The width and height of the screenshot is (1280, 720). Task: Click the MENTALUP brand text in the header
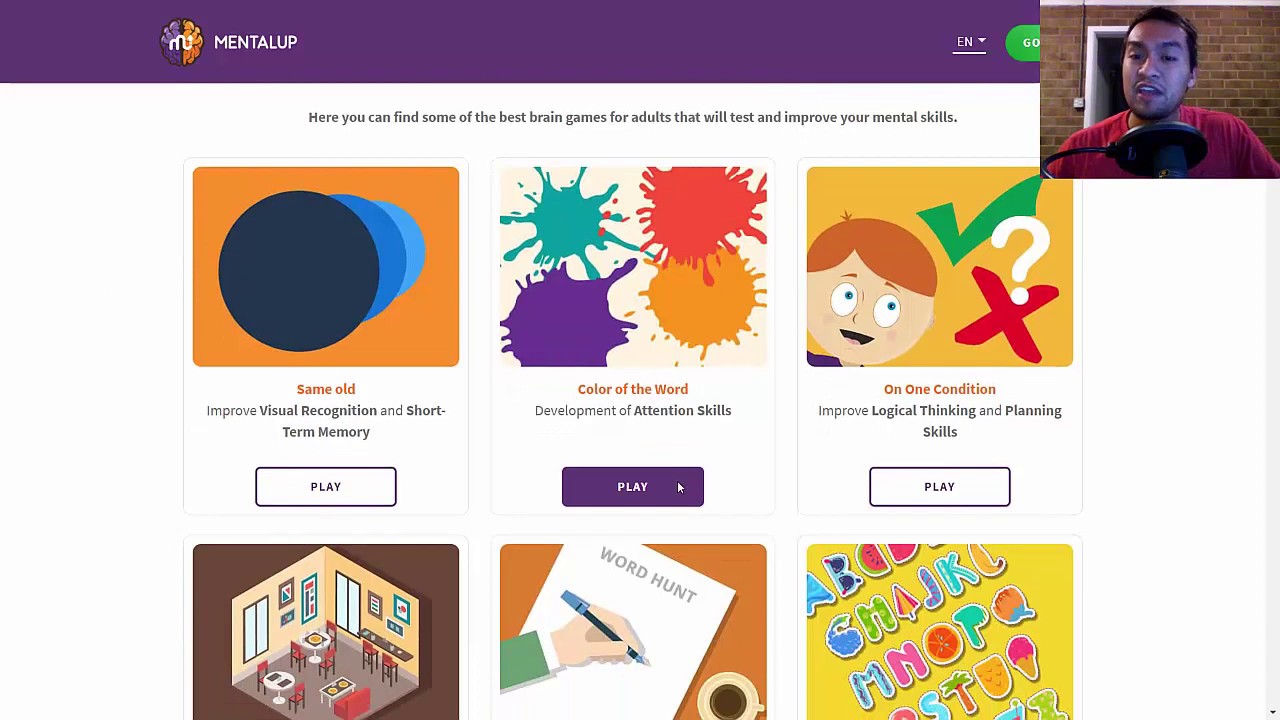pos(255,42)
